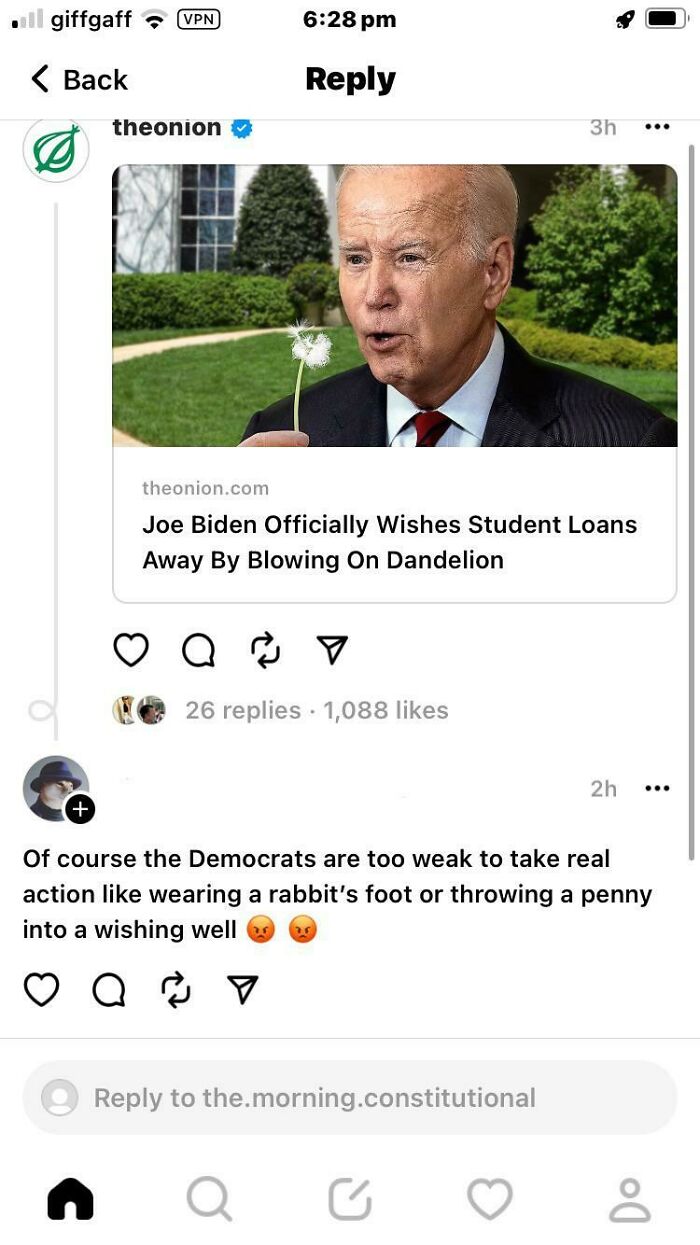Share theonion's post via direct message

330,649
